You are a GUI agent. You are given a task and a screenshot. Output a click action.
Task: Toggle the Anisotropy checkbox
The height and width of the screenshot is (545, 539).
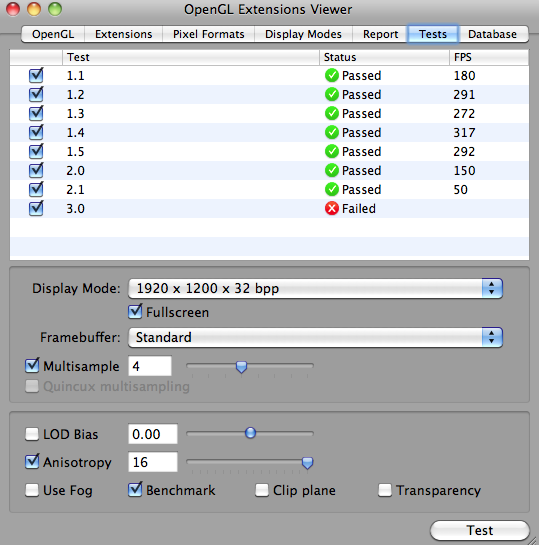(32, 462)
